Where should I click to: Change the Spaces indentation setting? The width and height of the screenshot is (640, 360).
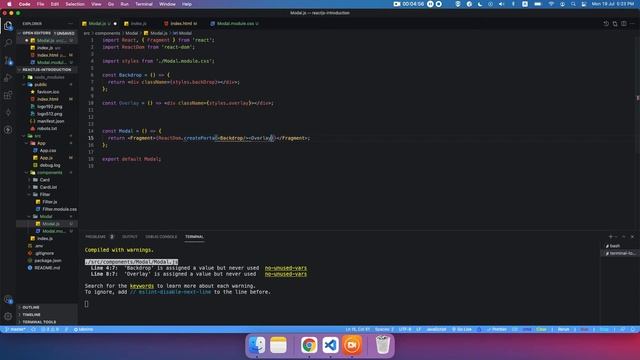click(384, 329)
